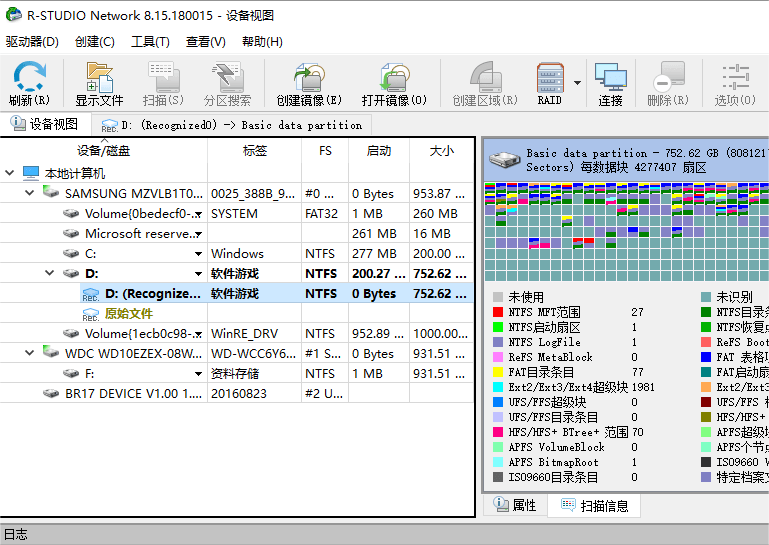769x545 pixels.
Task: Sort by the 标签 column header
Action: click(255, 151)
